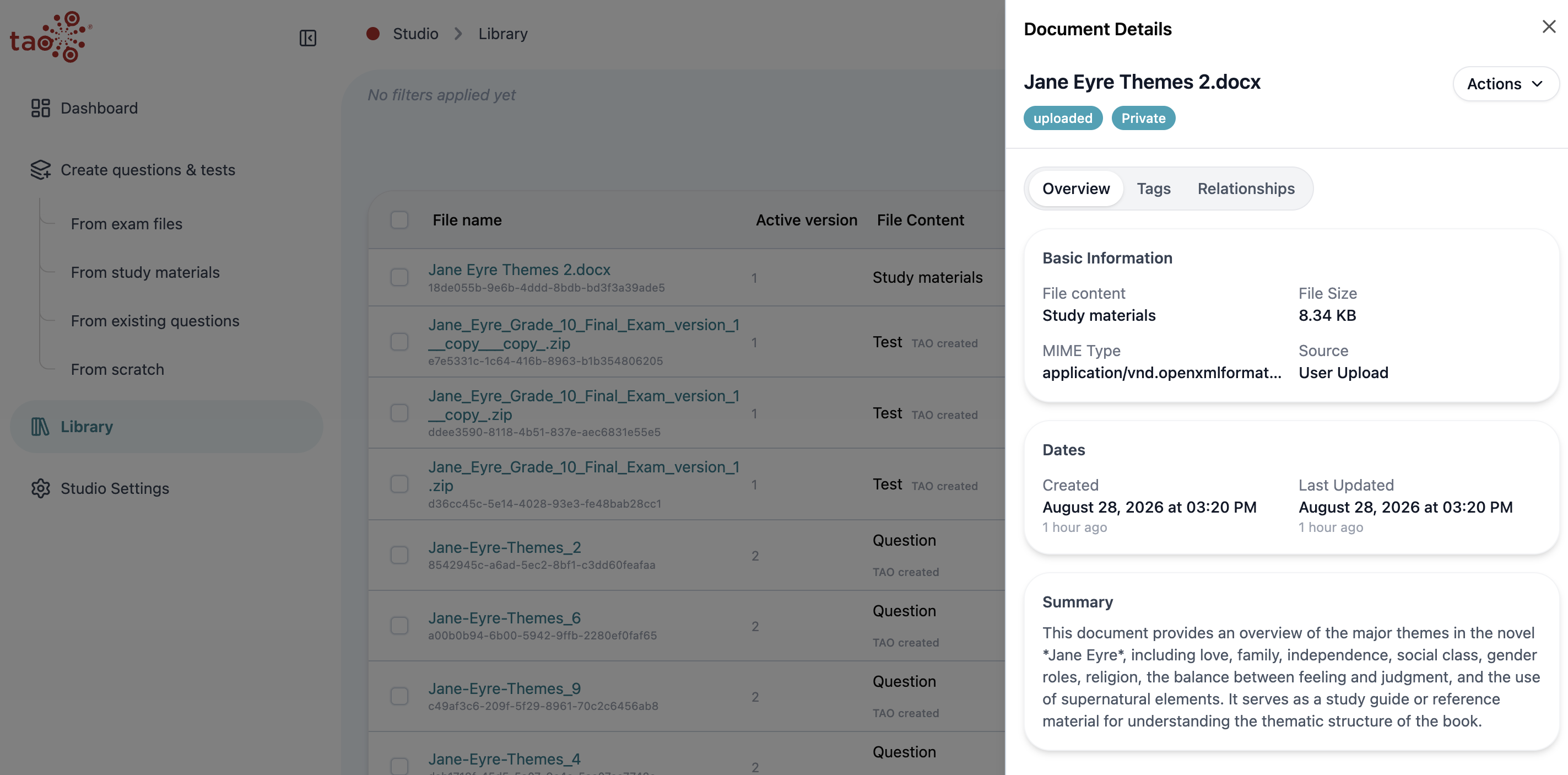The height and width of the screenshot is (775, 1568).
Task: Check the Jane-Eyre-Themes_9 row
Action: point(399,697)
